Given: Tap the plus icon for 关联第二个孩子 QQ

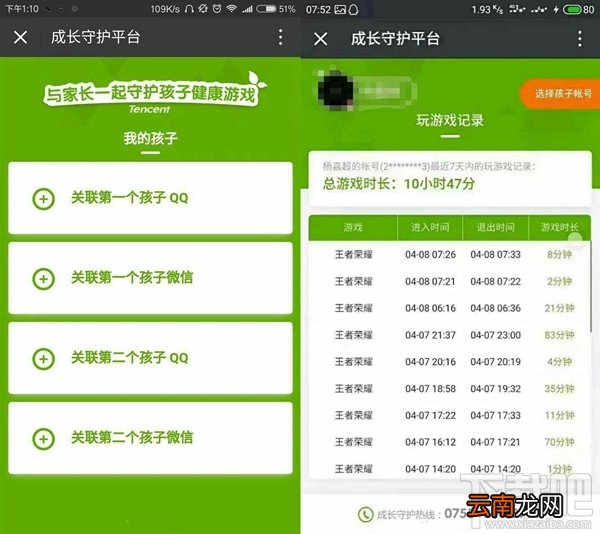Looking at the screenshot, I should click(44, 359).
